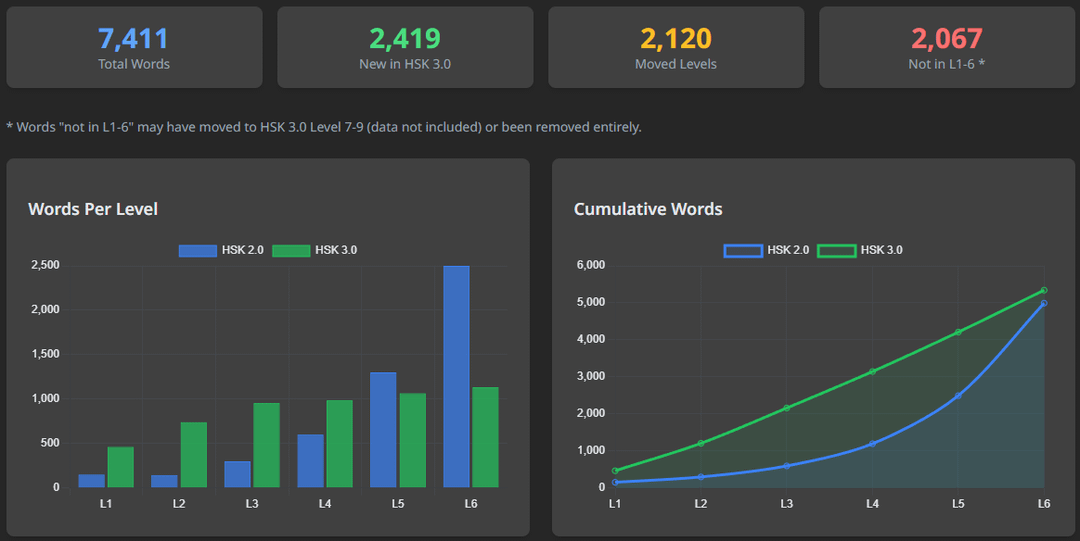Select the HSK 2.0 line point at L4
1080x541 pixels.
point(872,443)
